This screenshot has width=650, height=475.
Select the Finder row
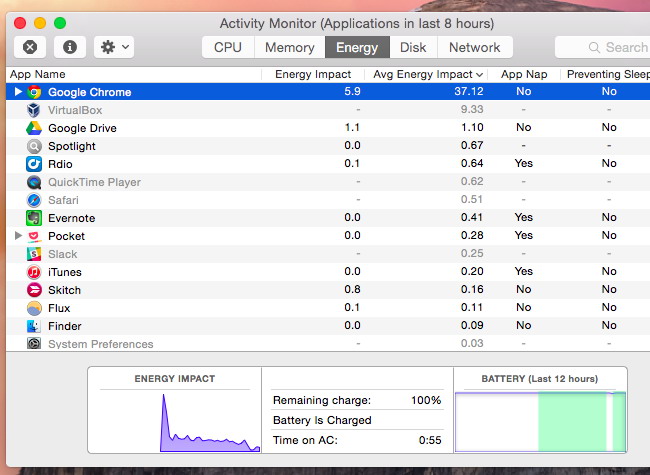[x=328, y=326]
